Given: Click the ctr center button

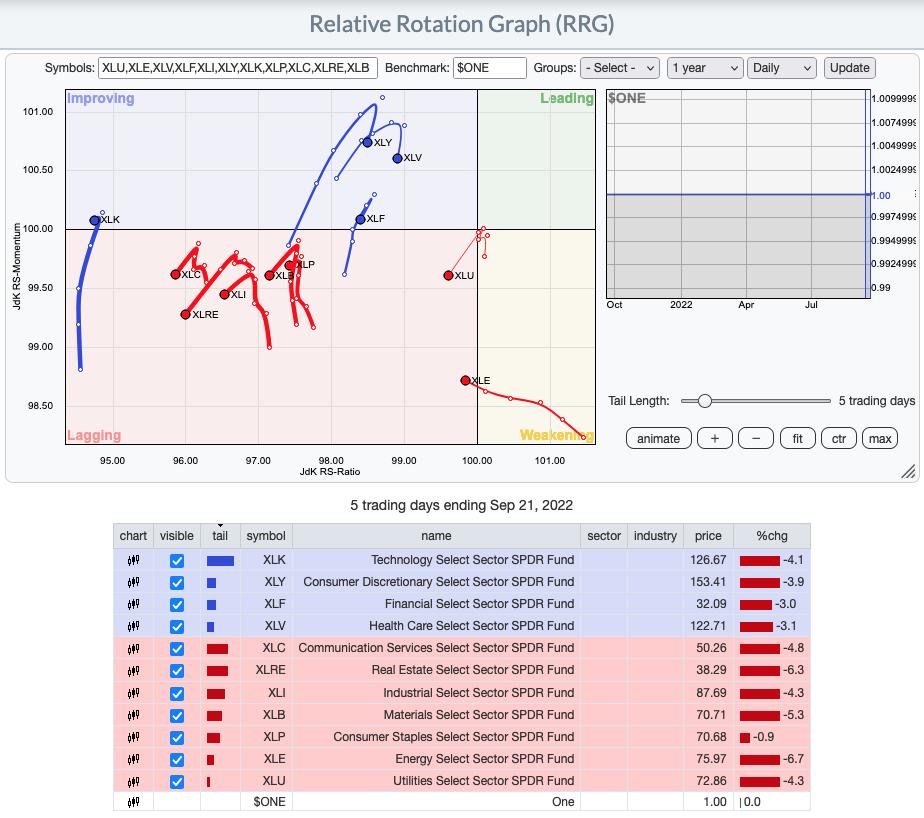Looking at the screenshot, I should point(839,438).
